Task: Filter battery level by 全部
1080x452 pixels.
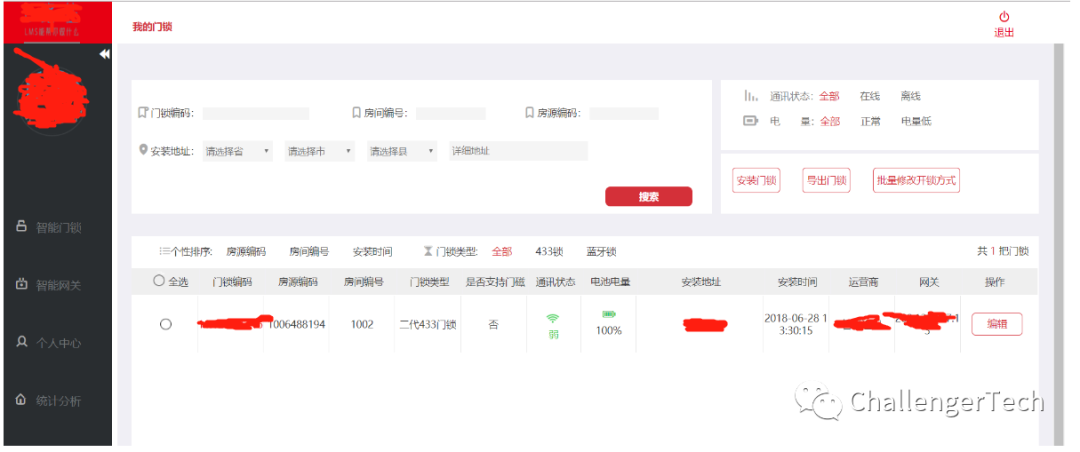Action: click(829, 121)
